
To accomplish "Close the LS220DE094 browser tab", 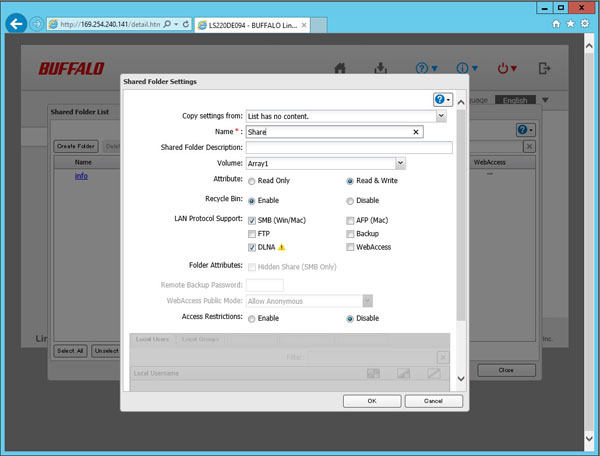I will [304, 25].
